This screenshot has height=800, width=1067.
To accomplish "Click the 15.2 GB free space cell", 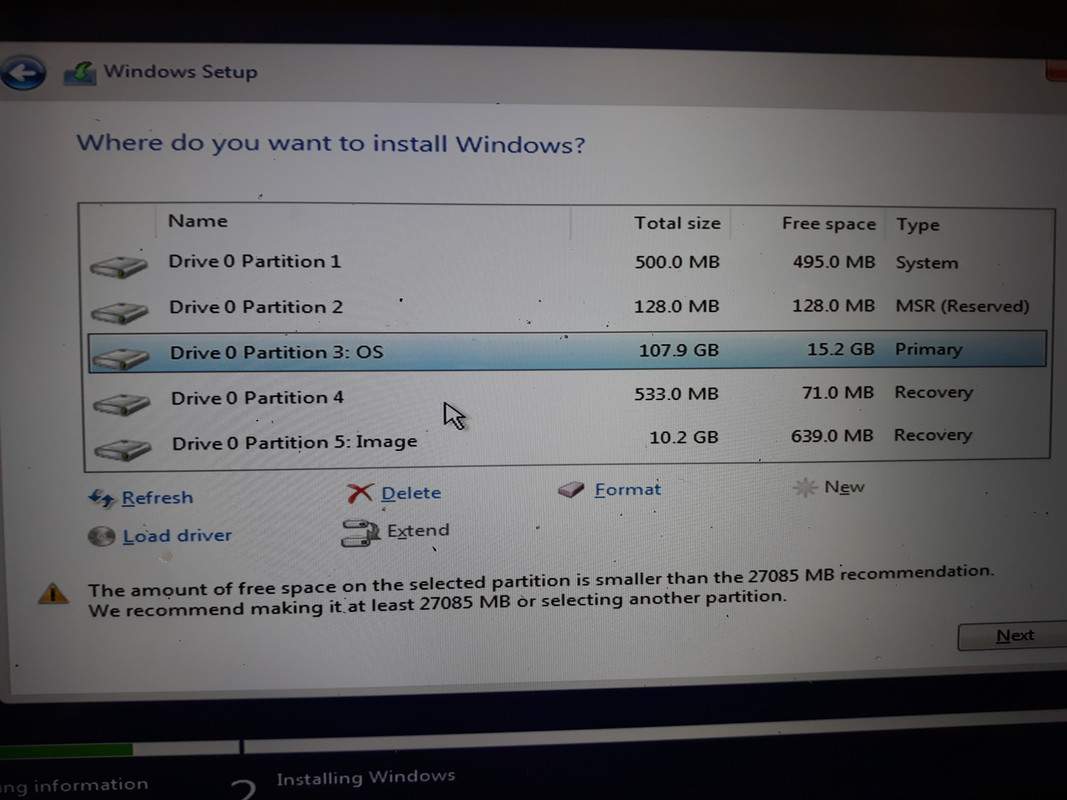I will (840, 350).
